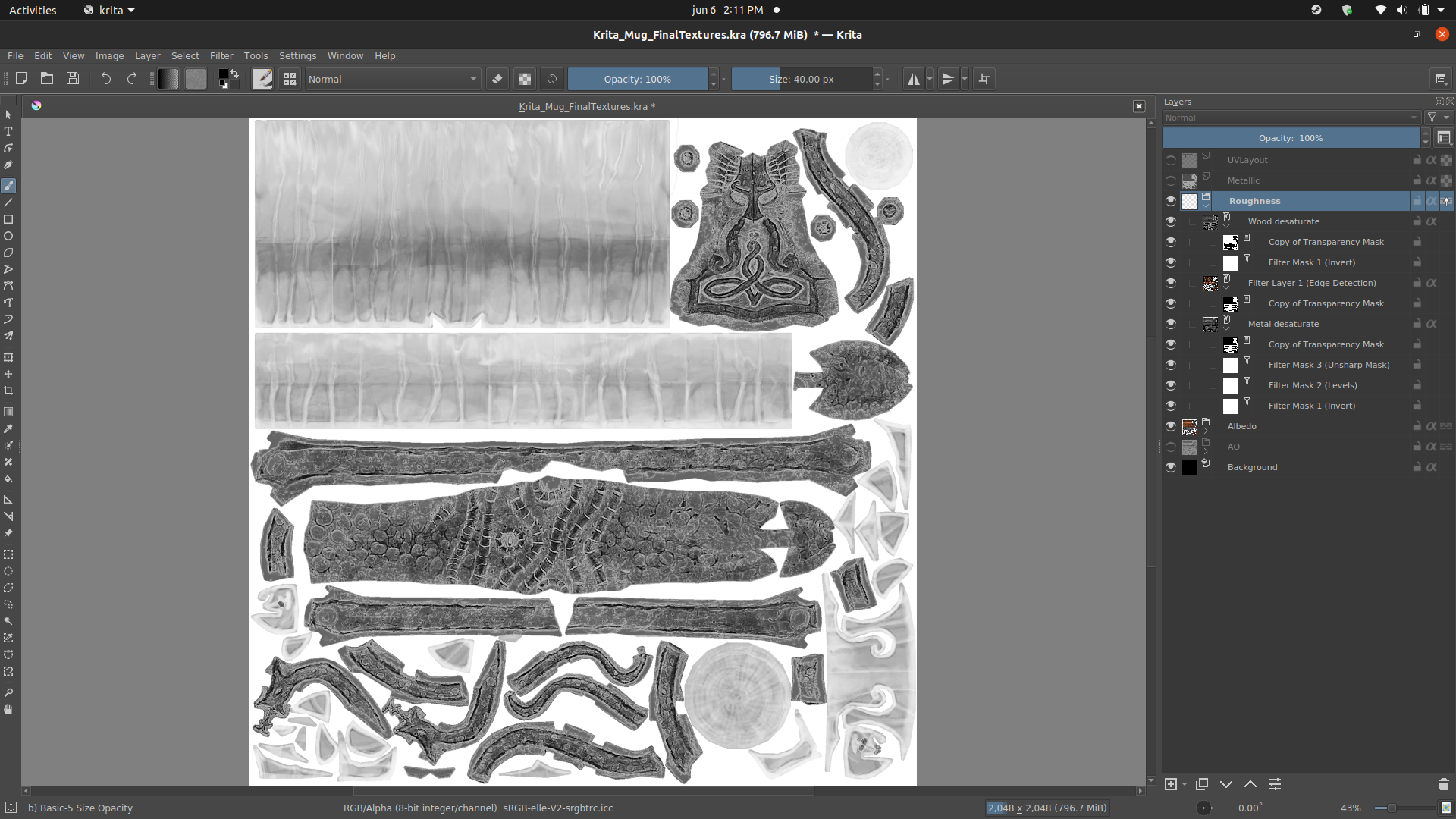Open the layer blending mode dropdown
This screenshot has width=1456, height=819.
tap(1289, 118)
